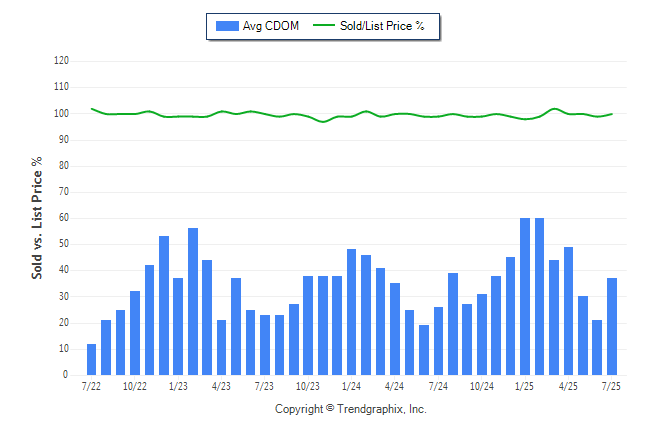The height and width of the screenshot is (434, 646).
Task: Click the '90' y-axis value
Action: coord(64,140)
